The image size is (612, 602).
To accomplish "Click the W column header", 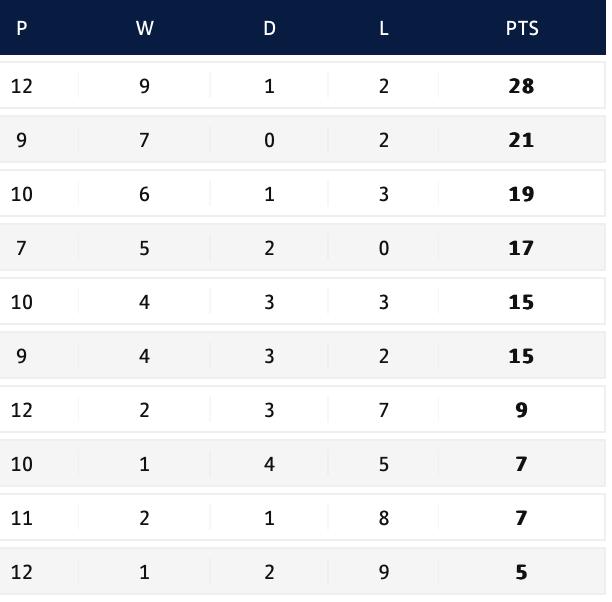I will click(x=144, y=28).
